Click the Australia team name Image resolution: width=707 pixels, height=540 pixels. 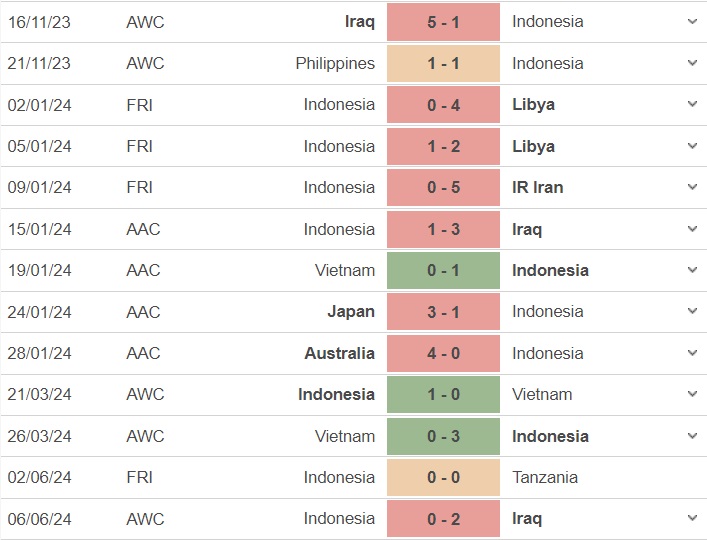click(340, 353)
